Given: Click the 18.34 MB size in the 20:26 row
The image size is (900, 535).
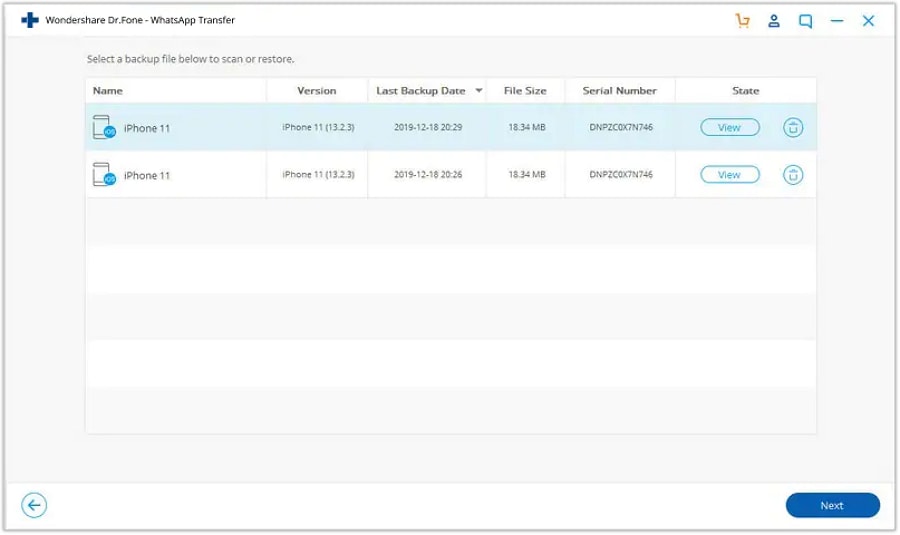Looking at the screenshot, I should coord(526,175).
